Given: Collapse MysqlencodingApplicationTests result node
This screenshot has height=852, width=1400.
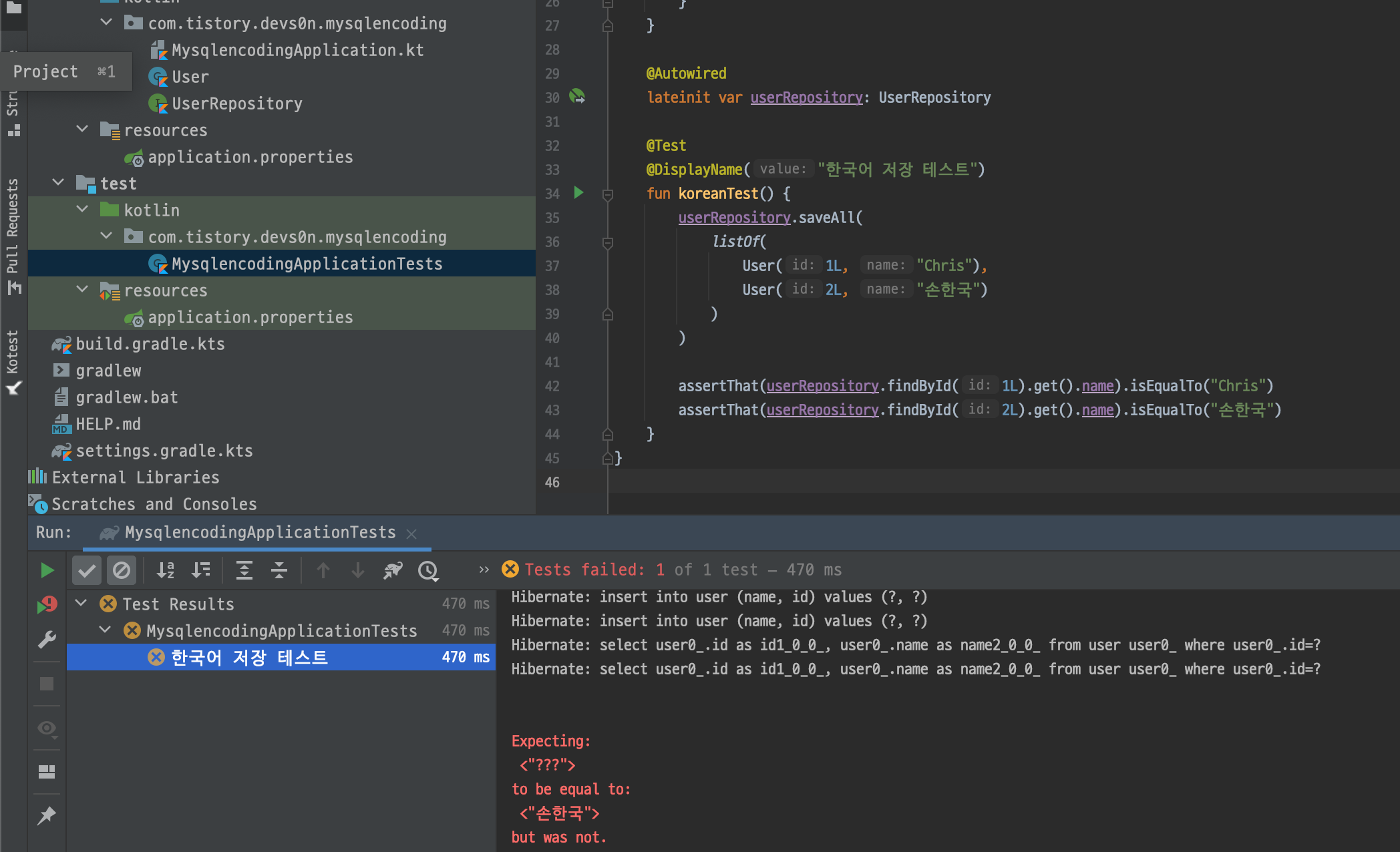Looking at the screenshot, I should tap(106, 630).
